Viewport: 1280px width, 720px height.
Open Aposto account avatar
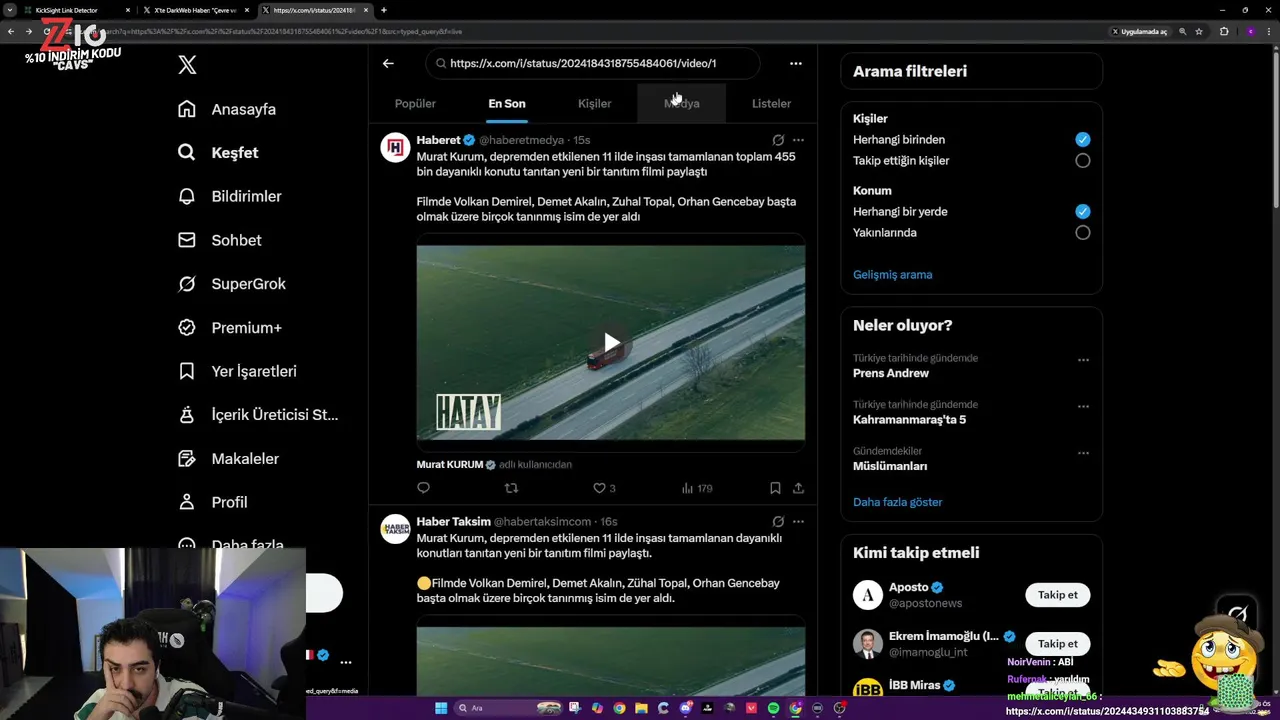coord(867,595)
